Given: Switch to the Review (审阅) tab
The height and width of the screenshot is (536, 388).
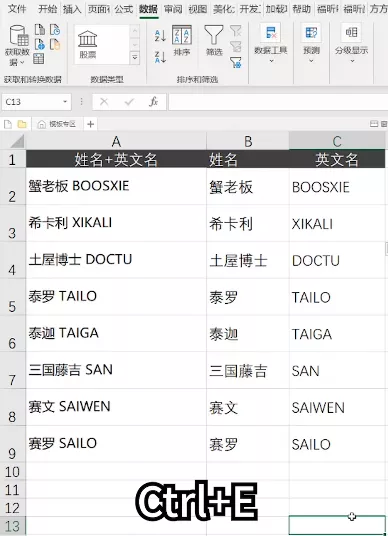Looking at the screenshot, I should coord(173,9).
